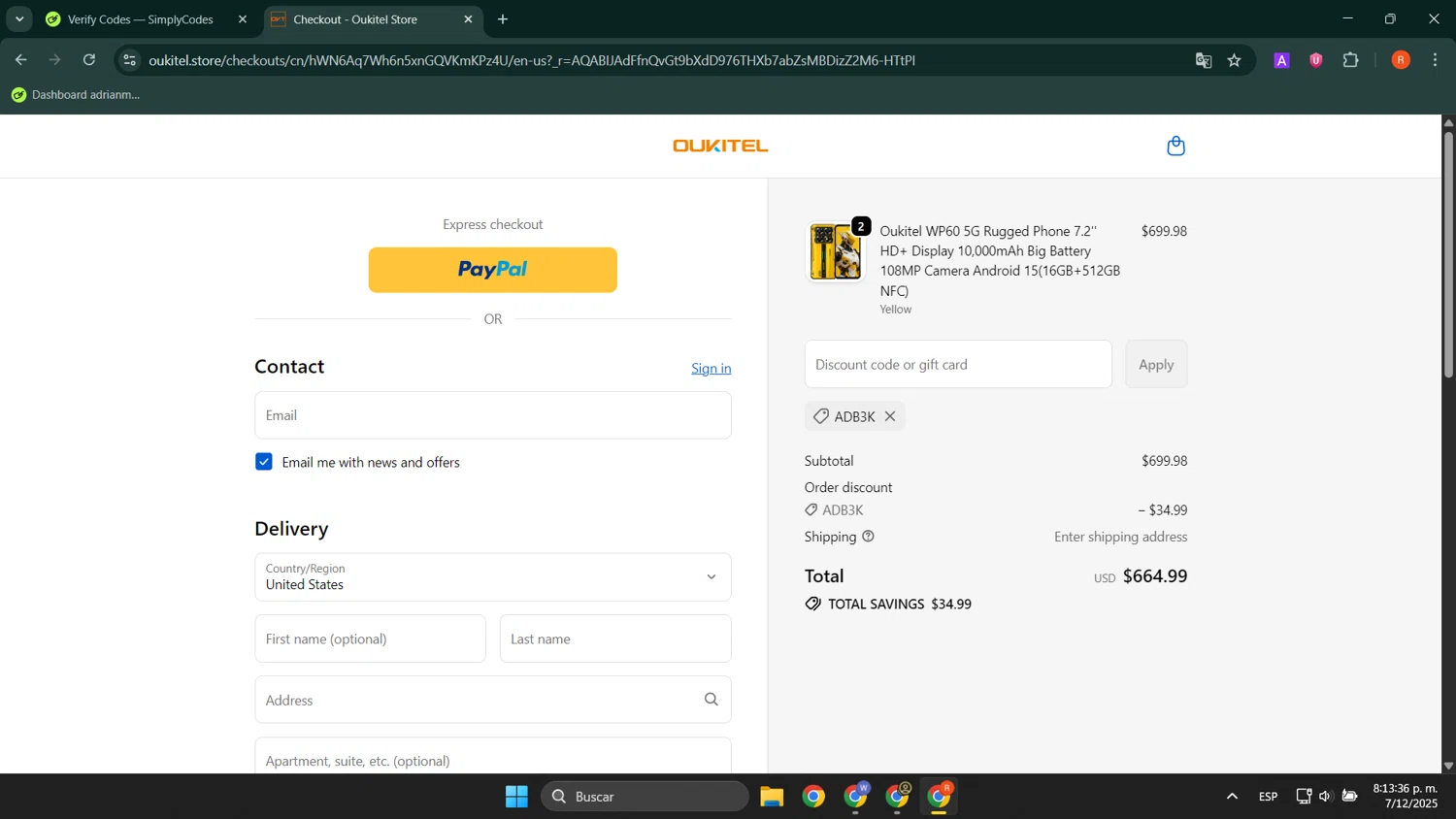Screen dimensions: 1456x819
Task: Click the taskbar Buscar search box
Action: (x=645, y=797)
